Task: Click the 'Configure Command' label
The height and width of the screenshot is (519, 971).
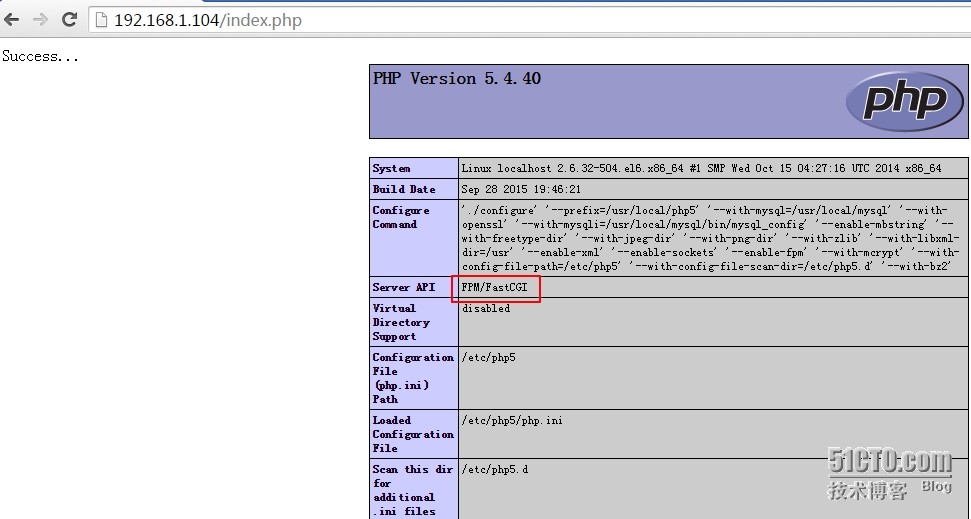Action: coord(401,217)
